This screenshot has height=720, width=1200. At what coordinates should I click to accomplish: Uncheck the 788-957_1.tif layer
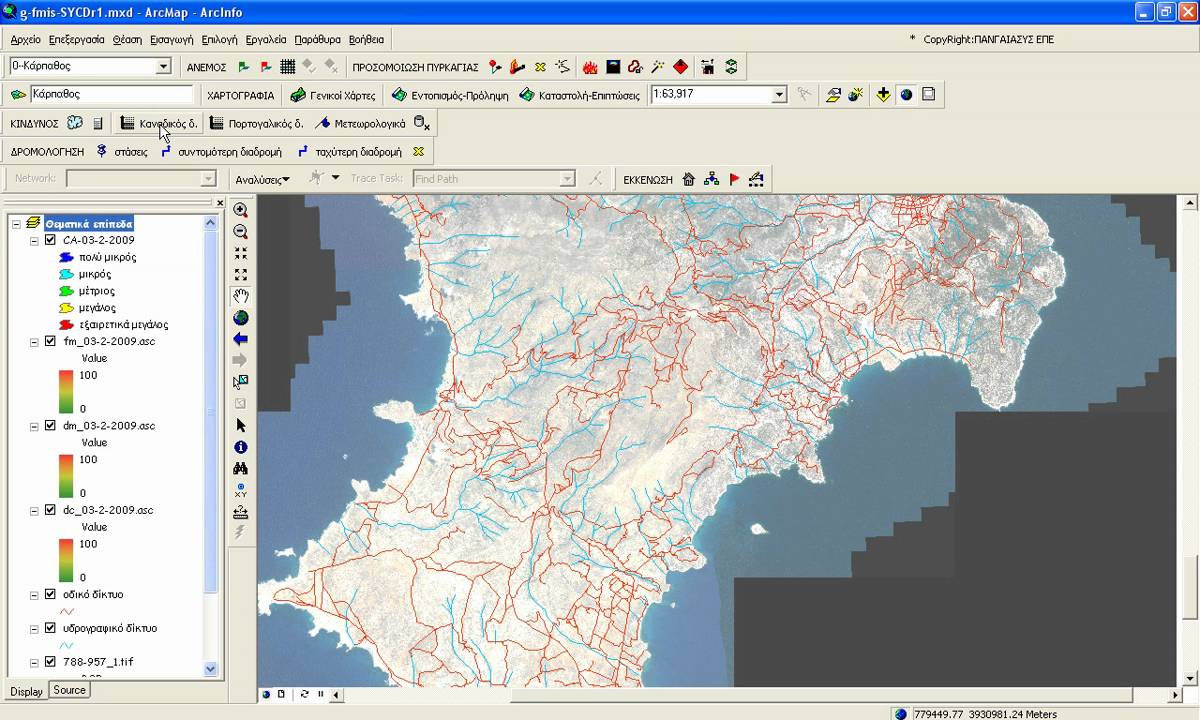(x=50, y=662)
